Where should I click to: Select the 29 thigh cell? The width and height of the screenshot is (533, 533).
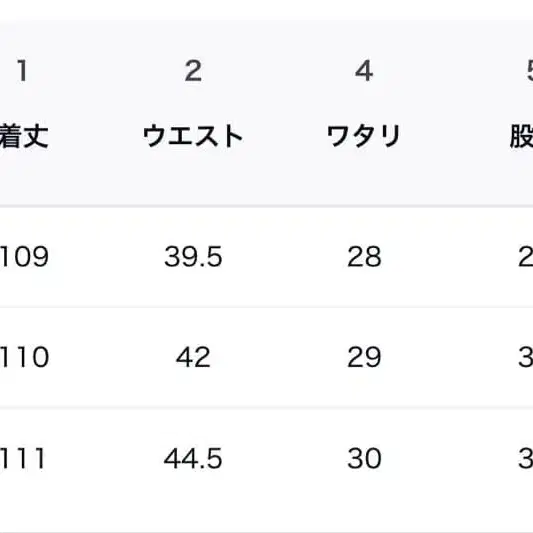click(364, 357)
